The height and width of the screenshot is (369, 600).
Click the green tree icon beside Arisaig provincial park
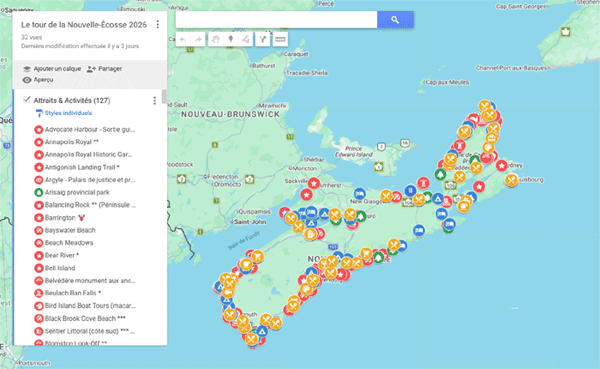(39, 192)
